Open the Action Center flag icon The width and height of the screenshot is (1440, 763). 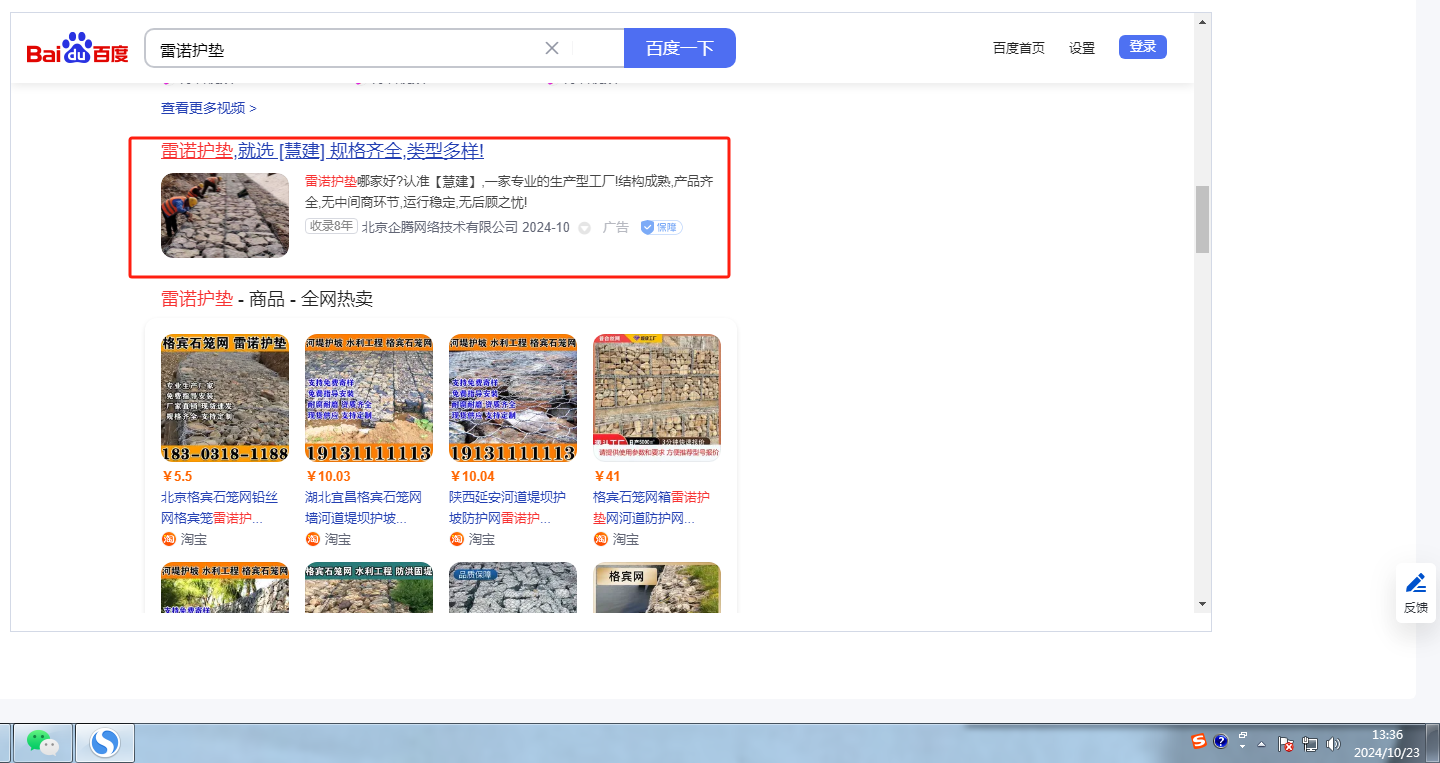coord(1288,744)
